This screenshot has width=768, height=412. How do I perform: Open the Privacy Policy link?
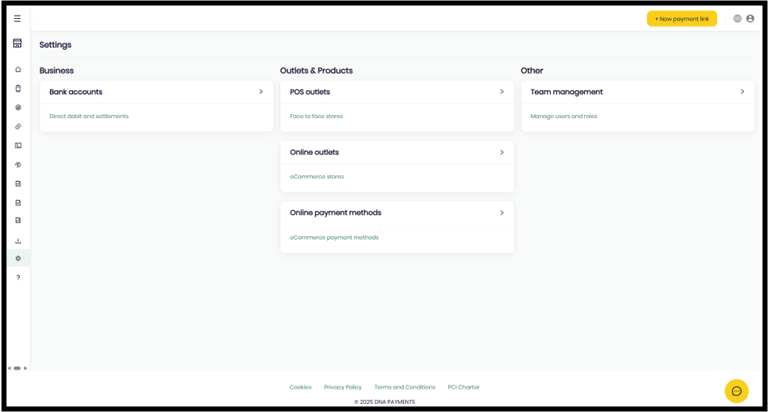pyautogui.click(x=343, y=387)
